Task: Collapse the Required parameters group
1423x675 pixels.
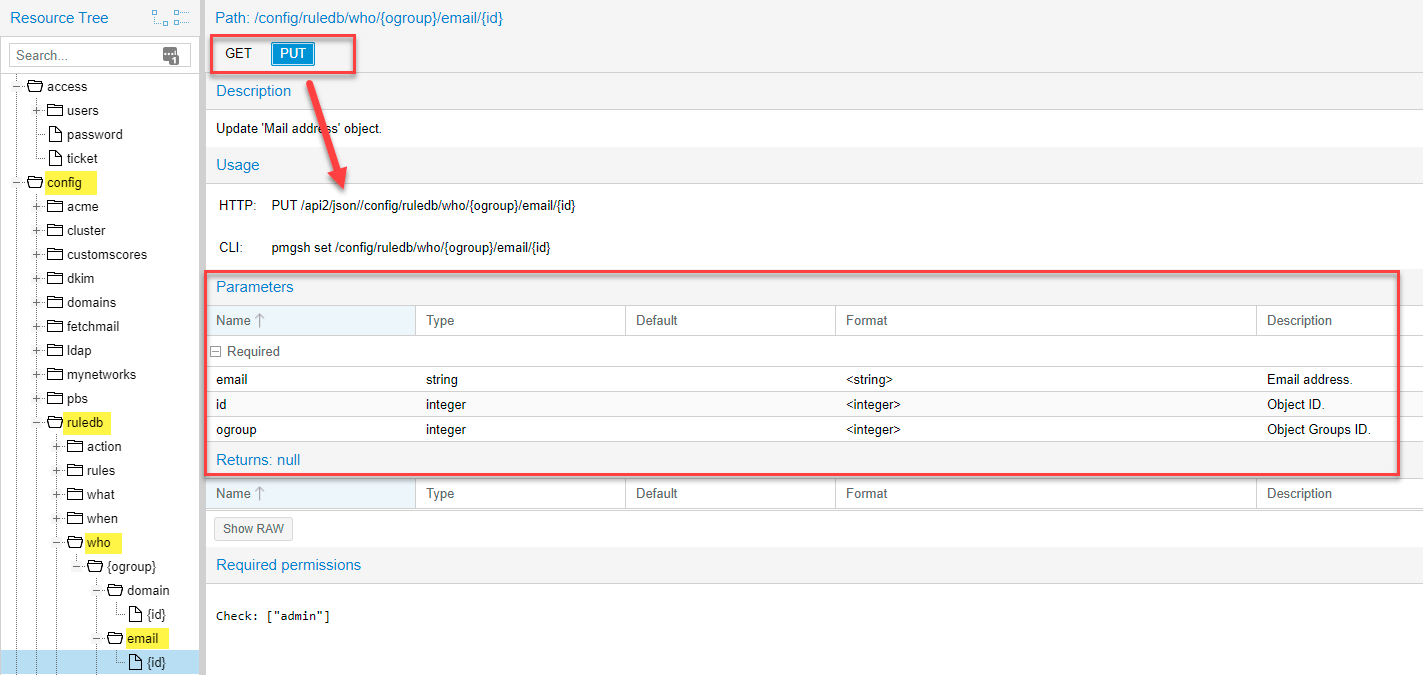Action: (215, 352)
